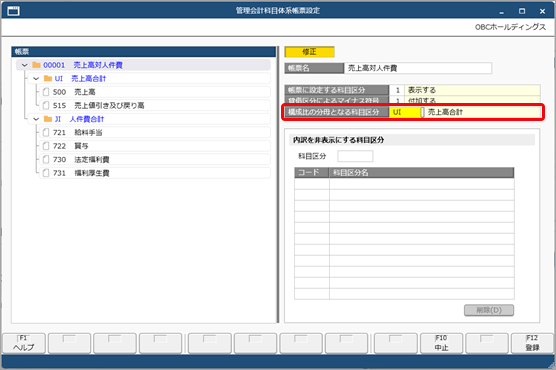Click the document icon for 721 給料手当

pyautogui.click(x=46, y=133)
